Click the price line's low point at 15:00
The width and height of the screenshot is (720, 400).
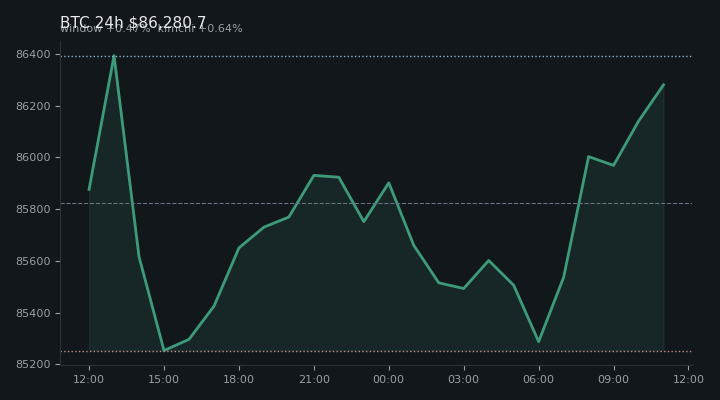click(x=164, y=350)
